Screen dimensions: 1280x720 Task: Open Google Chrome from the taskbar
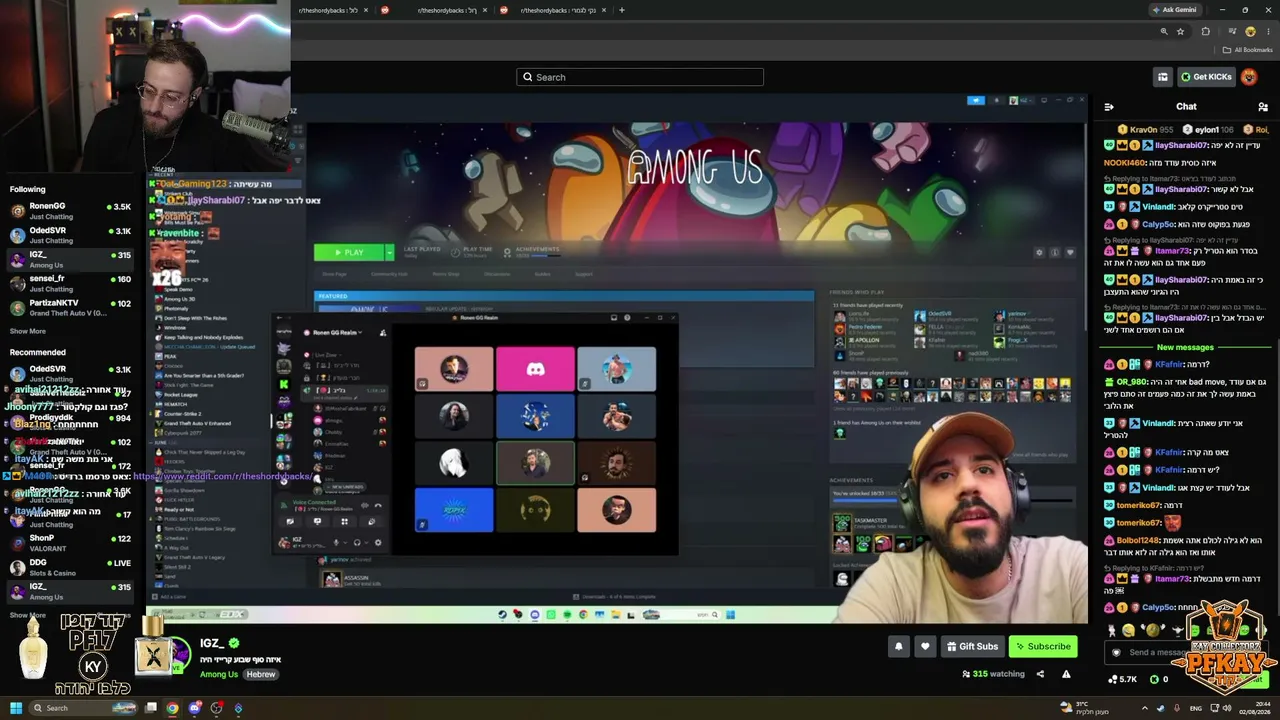point(173,708)
